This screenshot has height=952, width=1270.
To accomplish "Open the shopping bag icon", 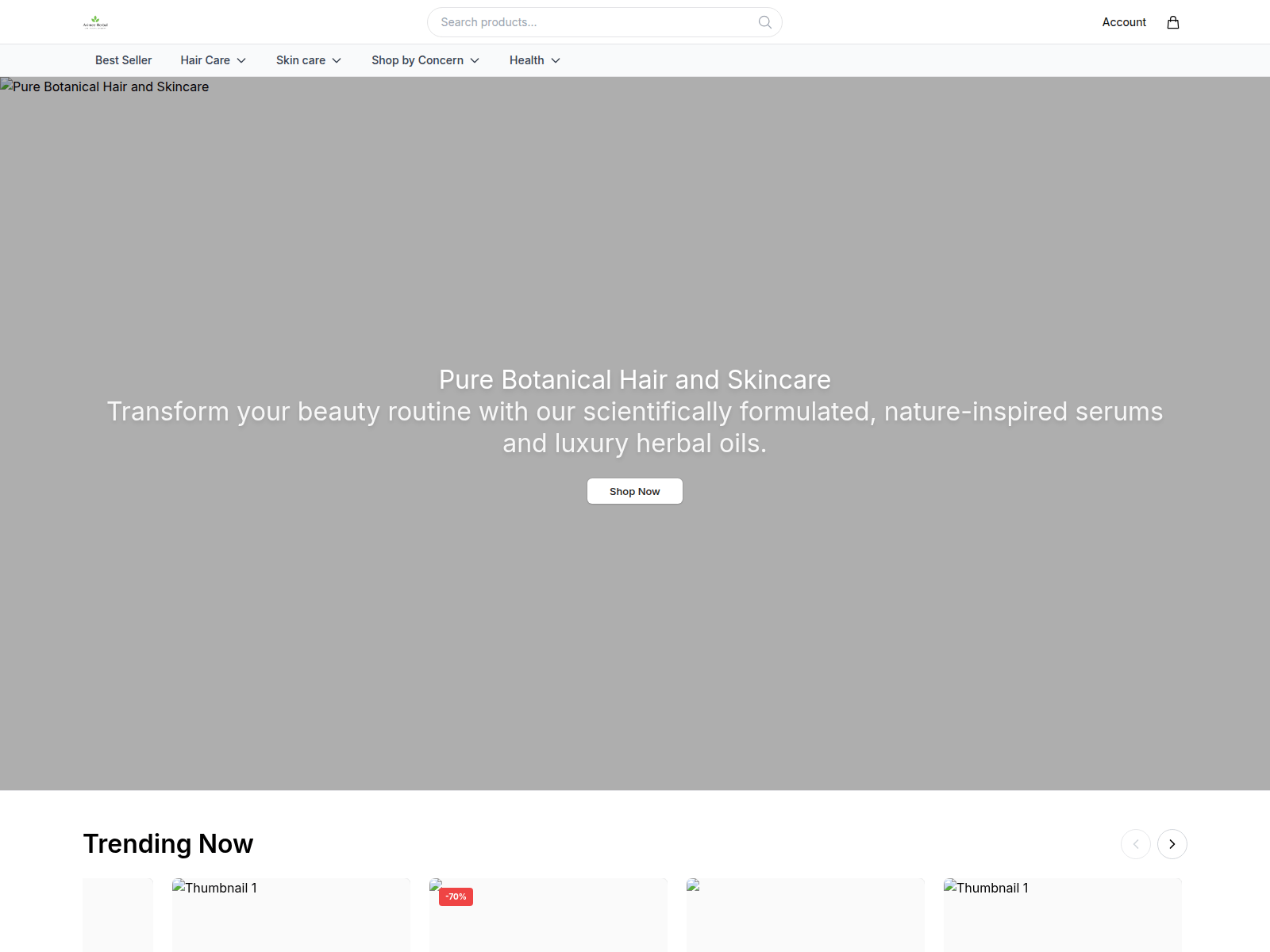I will click(1173, 22).
